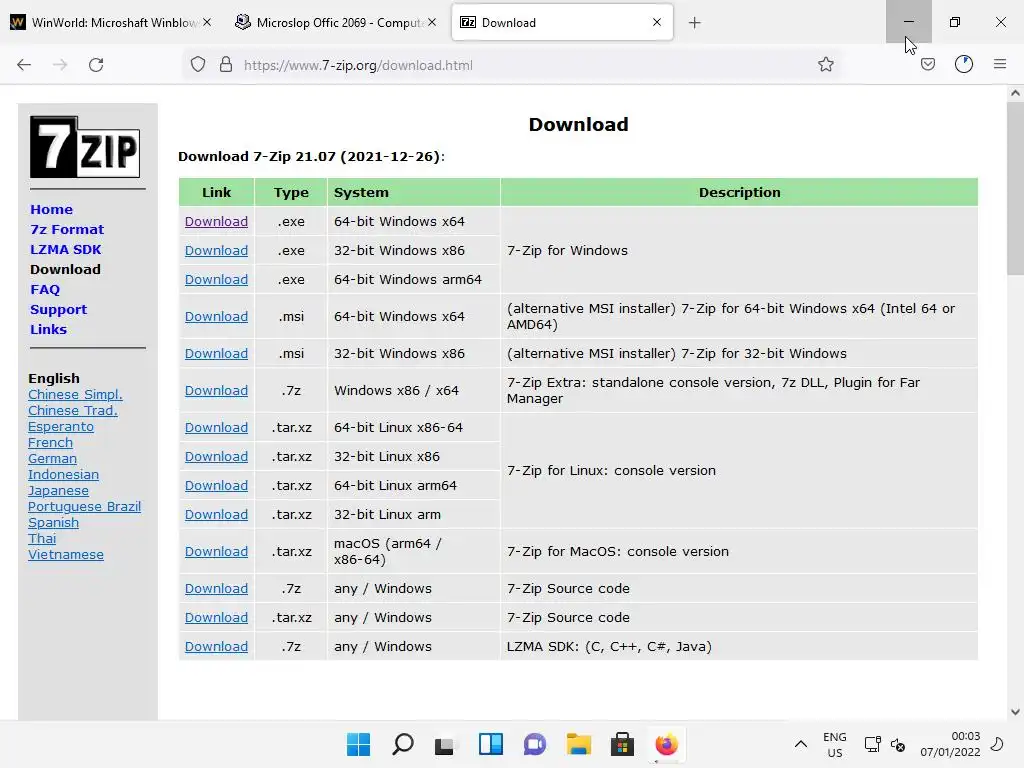Open the Support sidebar link
This screenshot has width=1024, height=768.
pos(59,310)
